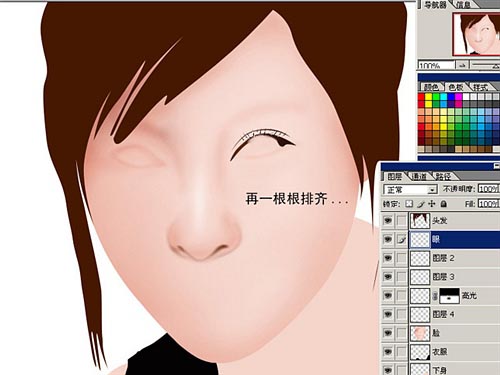Select the 衣服 layer thumbnail
The width and height of the screenshot is (500, 375).
[x=420, y=352]
